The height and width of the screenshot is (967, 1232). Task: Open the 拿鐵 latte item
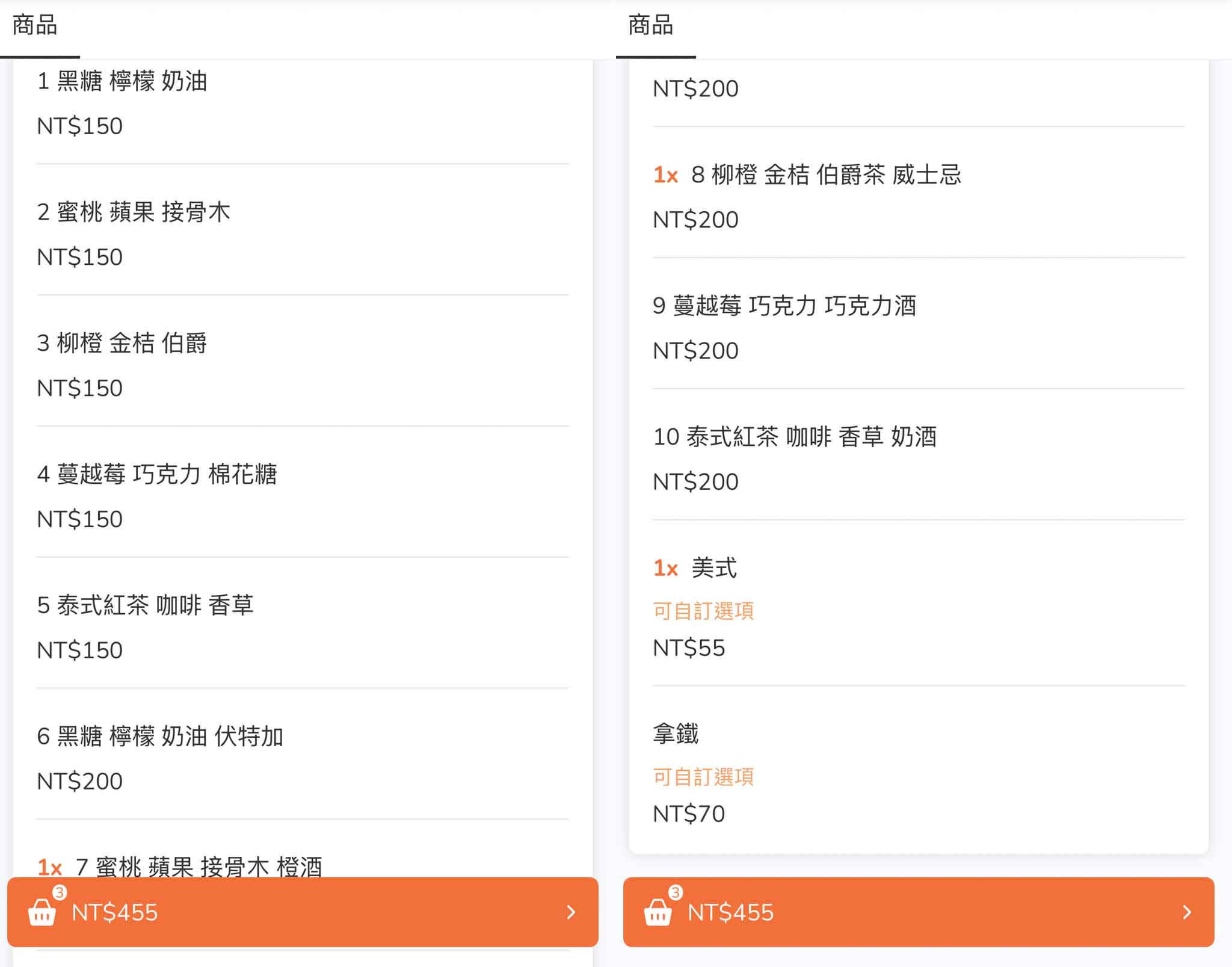[x=676, y=734]
